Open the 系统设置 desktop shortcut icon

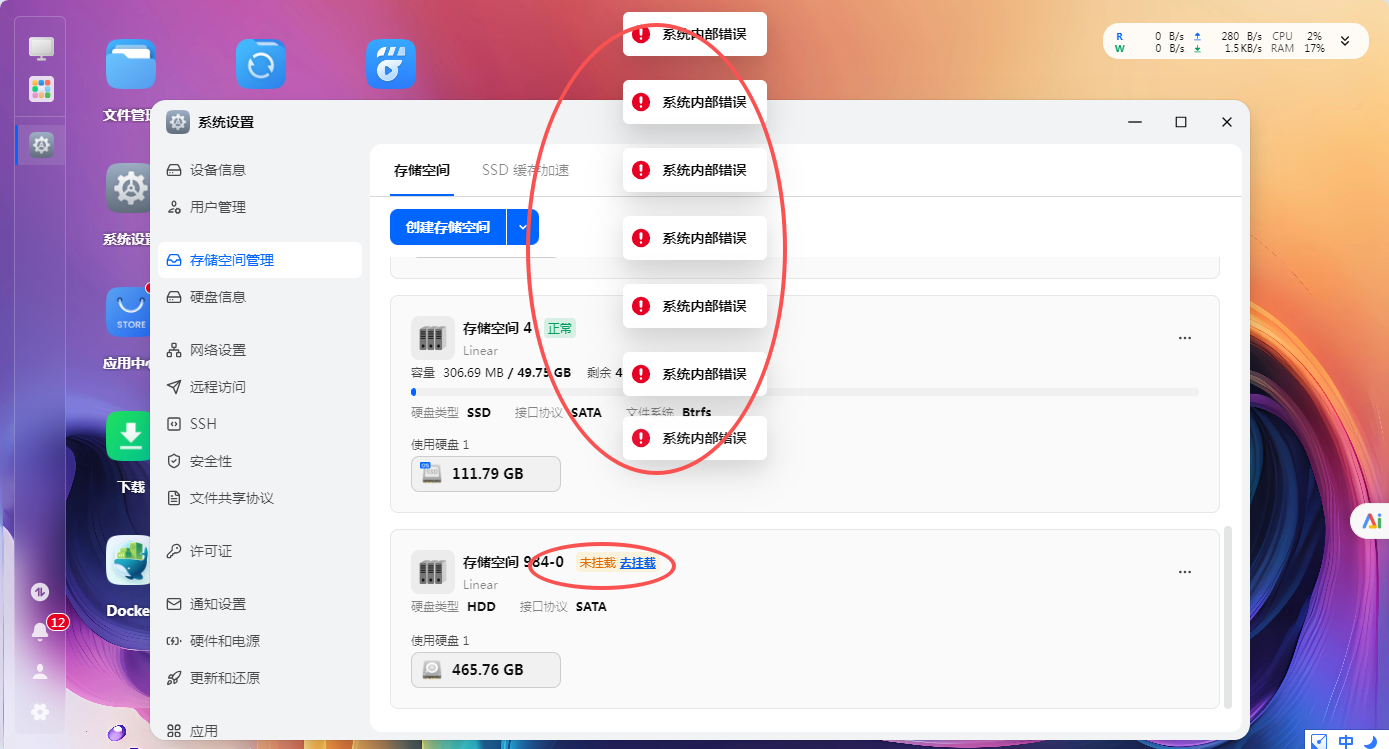131,188
